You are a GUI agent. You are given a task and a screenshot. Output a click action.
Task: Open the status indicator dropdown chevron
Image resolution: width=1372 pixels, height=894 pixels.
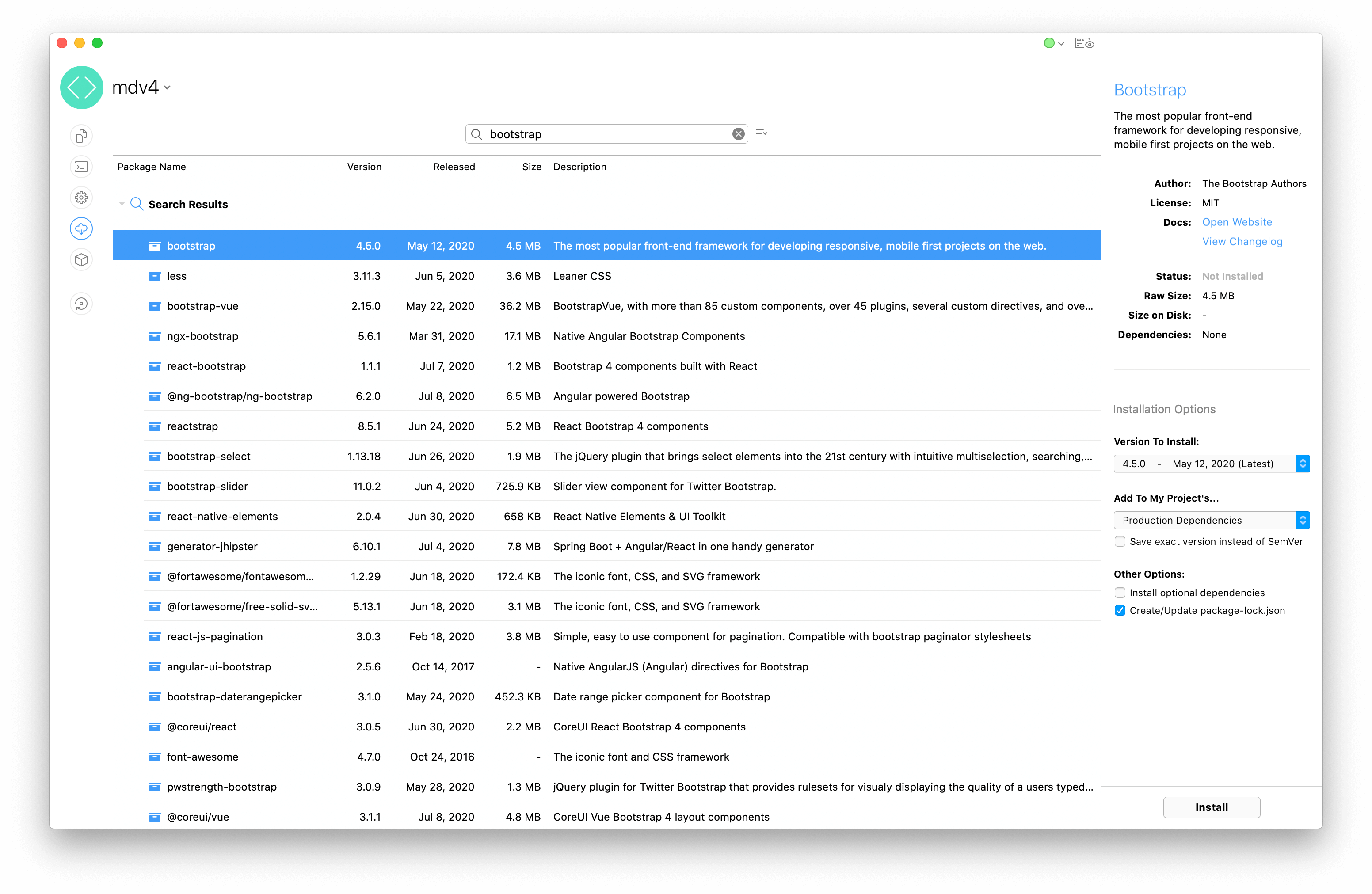click(x=1061, y=44)
